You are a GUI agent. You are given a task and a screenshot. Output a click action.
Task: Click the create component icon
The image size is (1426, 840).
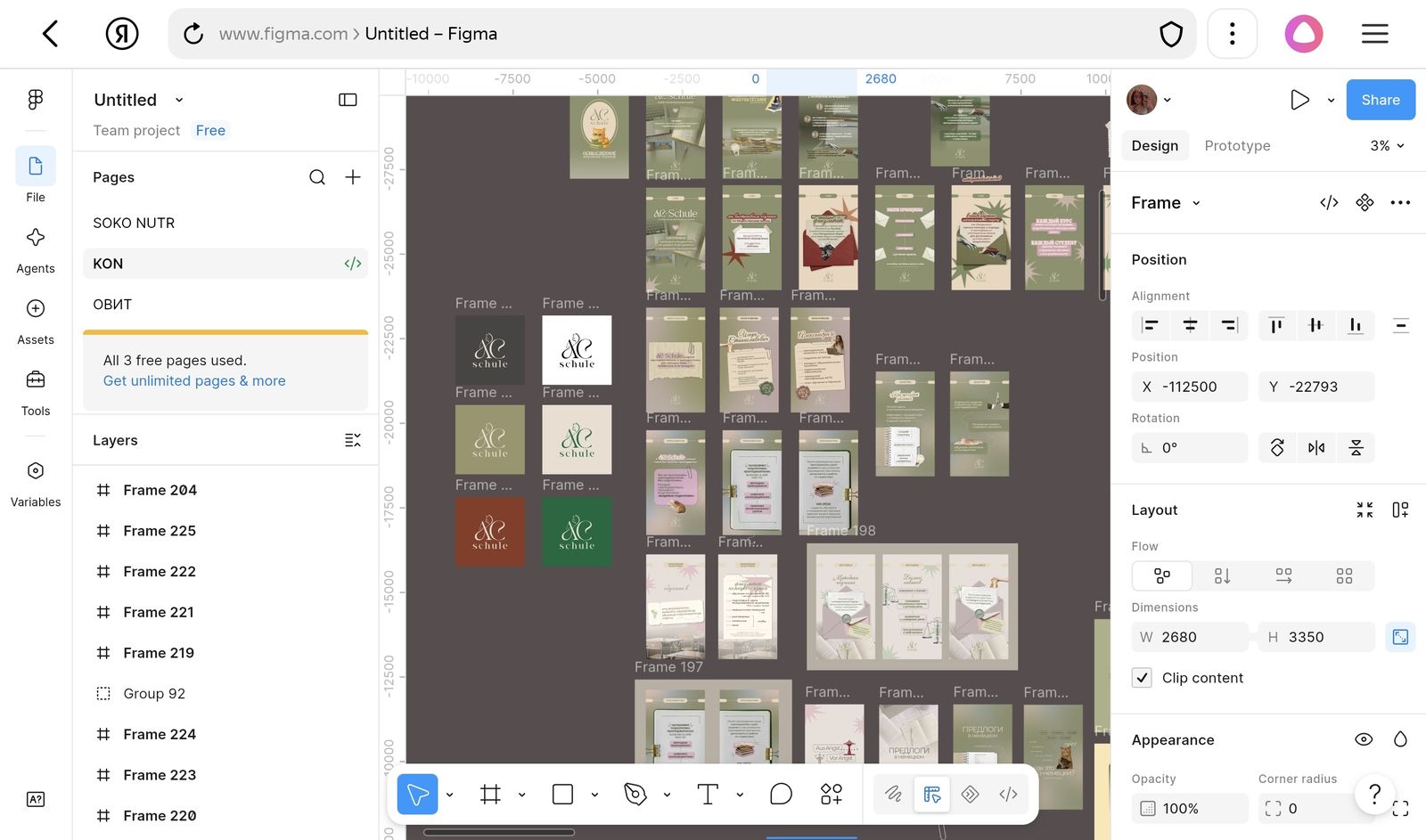click(x=1365, y=202)
